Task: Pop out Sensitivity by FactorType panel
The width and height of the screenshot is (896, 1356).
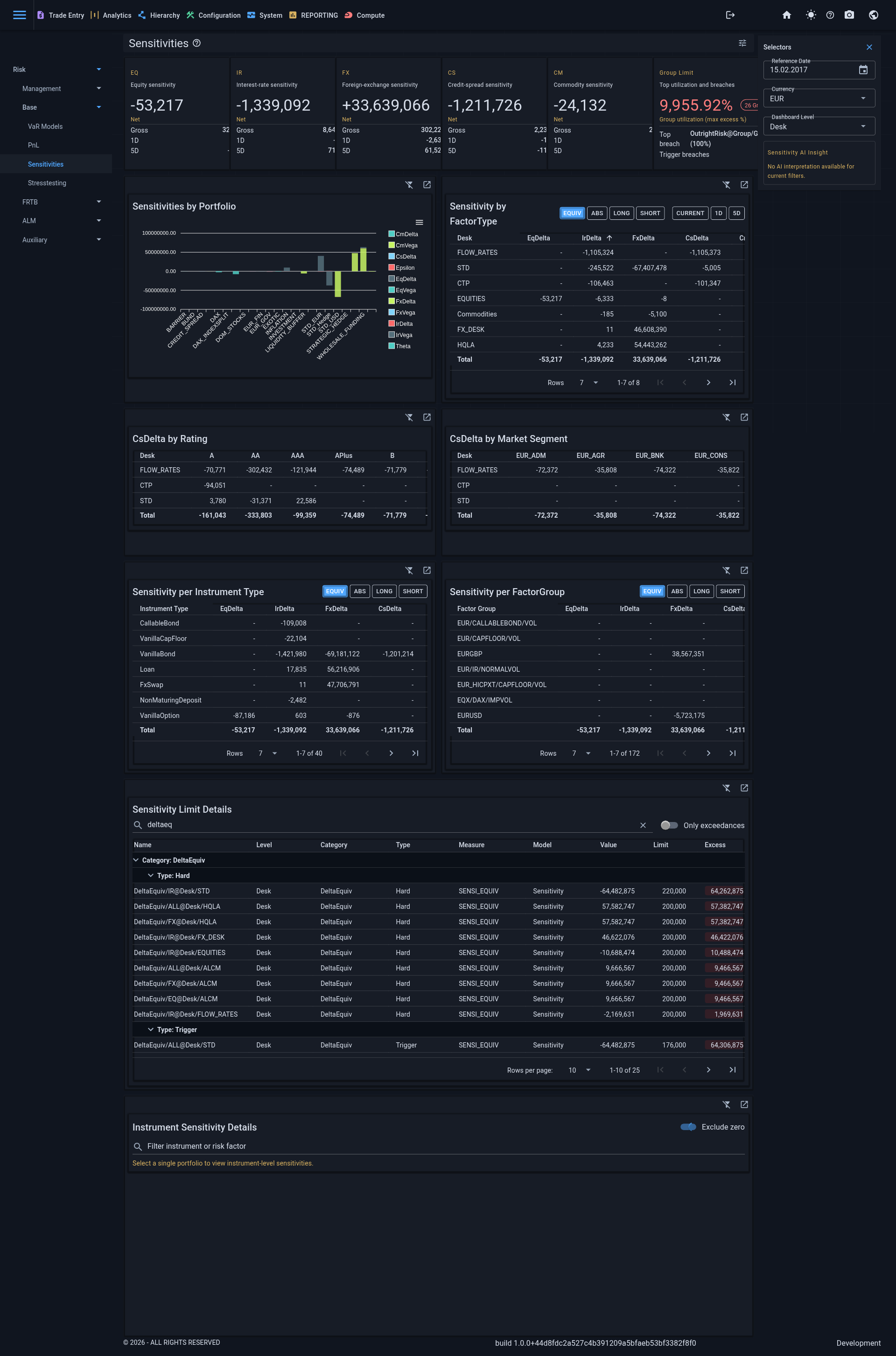Action: [744, 184]
